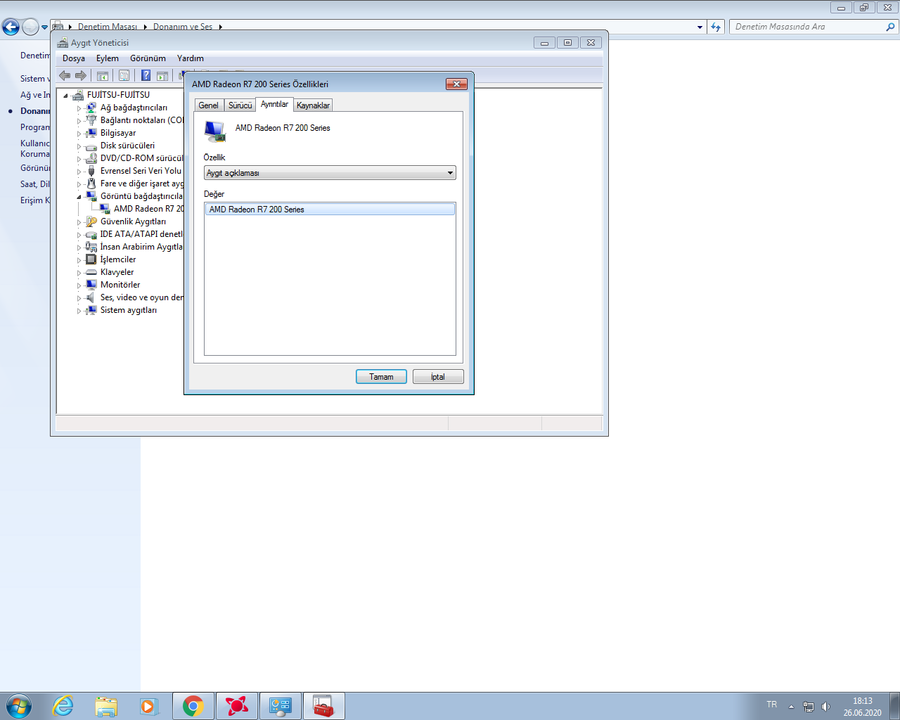900x720 pixels.
Task: Click the Tamam button
Action: coord(381,377)
